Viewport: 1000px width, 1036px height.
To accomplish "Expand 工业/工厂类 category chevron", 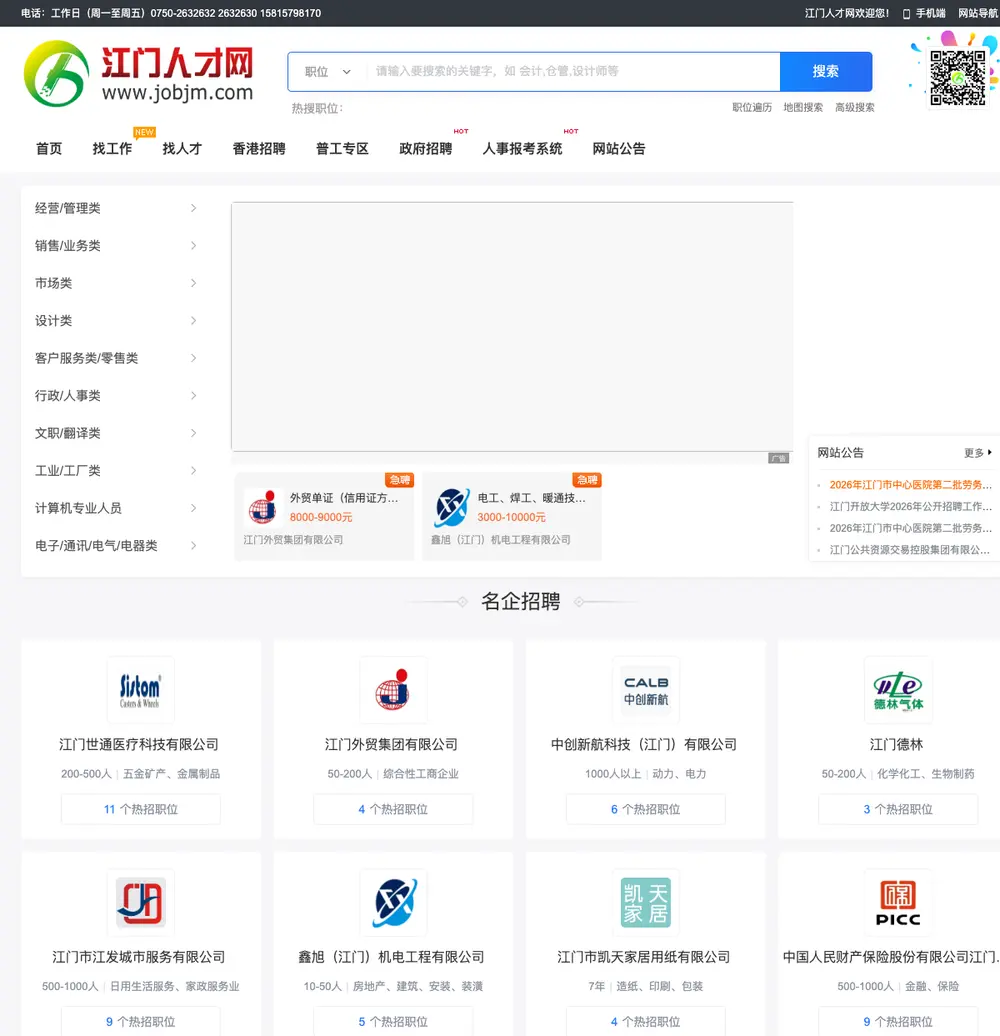I will [194, 470].
